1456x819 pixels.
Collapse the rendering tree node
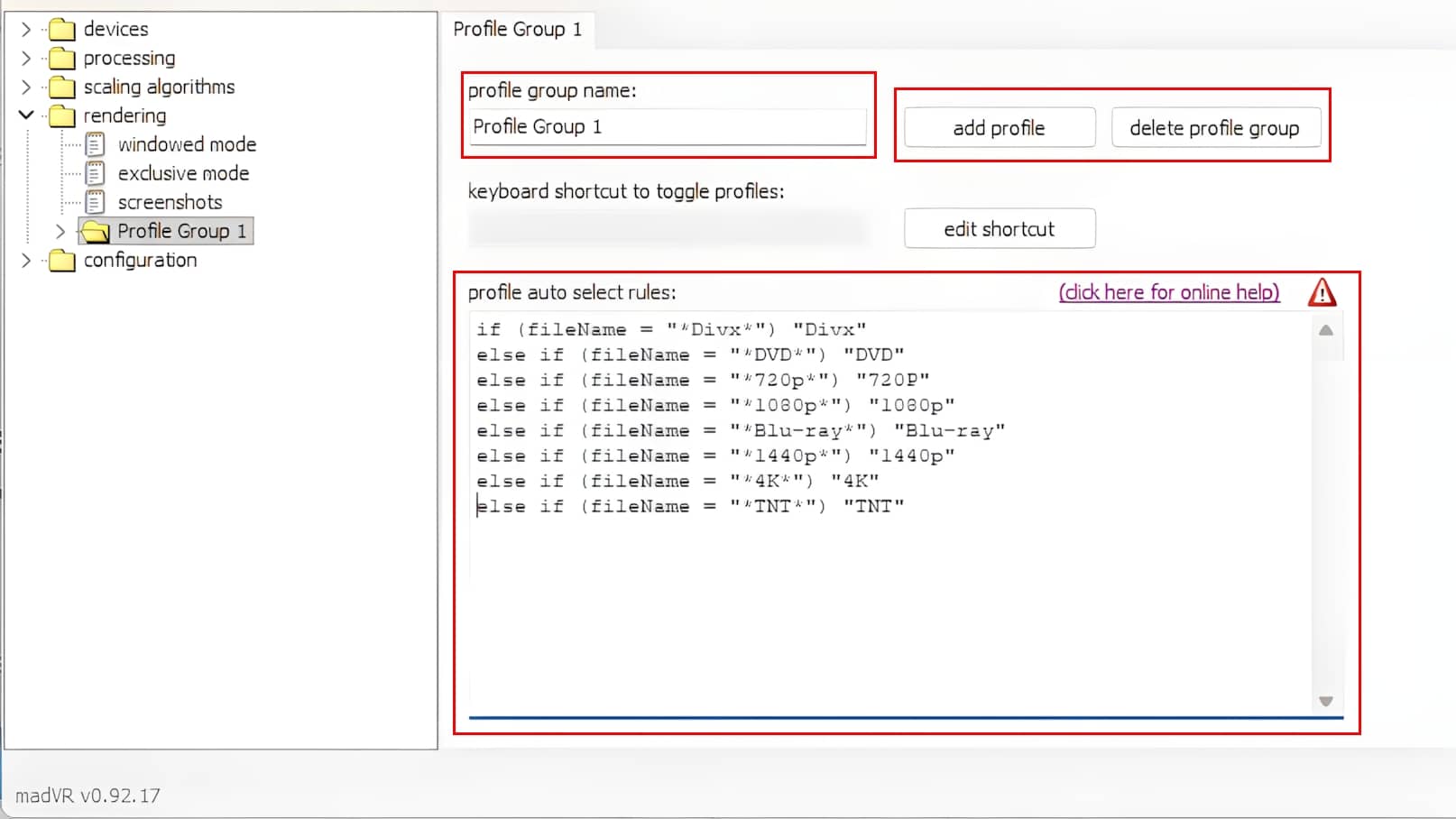coord(26,115)
